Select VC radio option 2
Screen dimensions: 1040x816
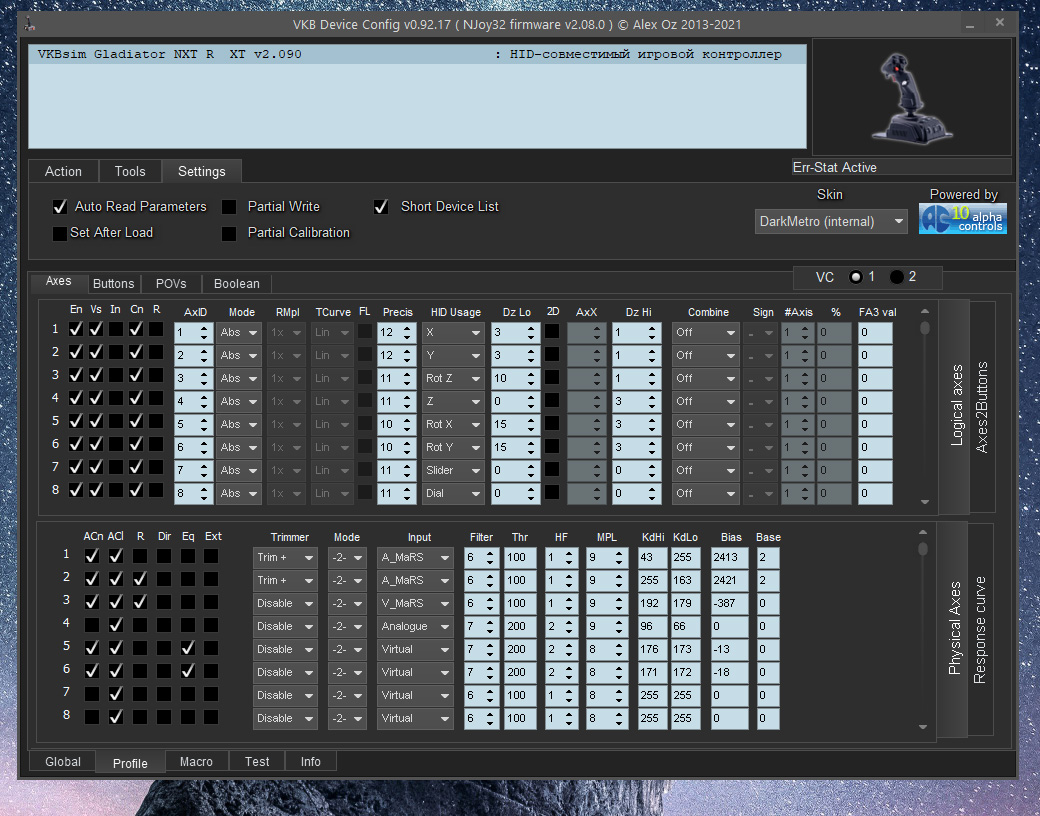click(897, 277)
